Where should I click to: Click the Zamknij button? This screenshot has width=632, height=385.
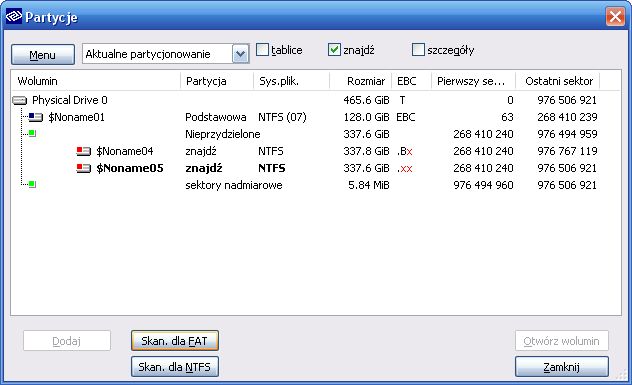(561, 367)
